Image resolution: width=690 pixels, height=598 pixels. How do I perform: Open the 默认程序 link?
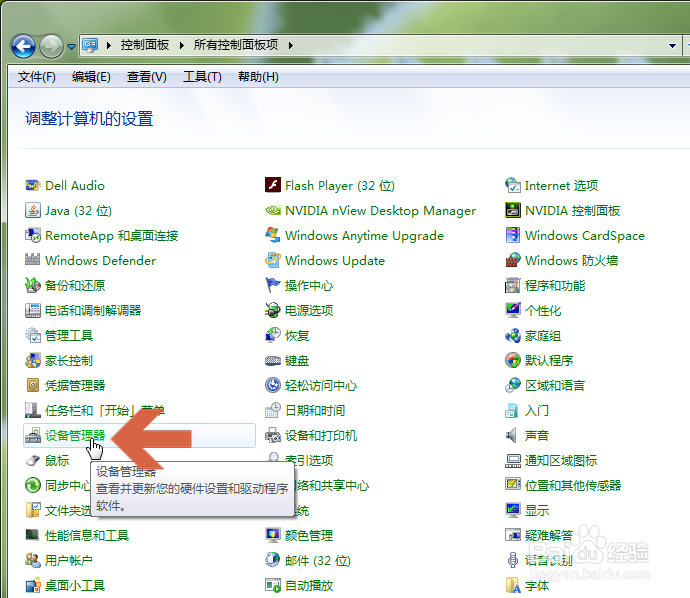549,361
